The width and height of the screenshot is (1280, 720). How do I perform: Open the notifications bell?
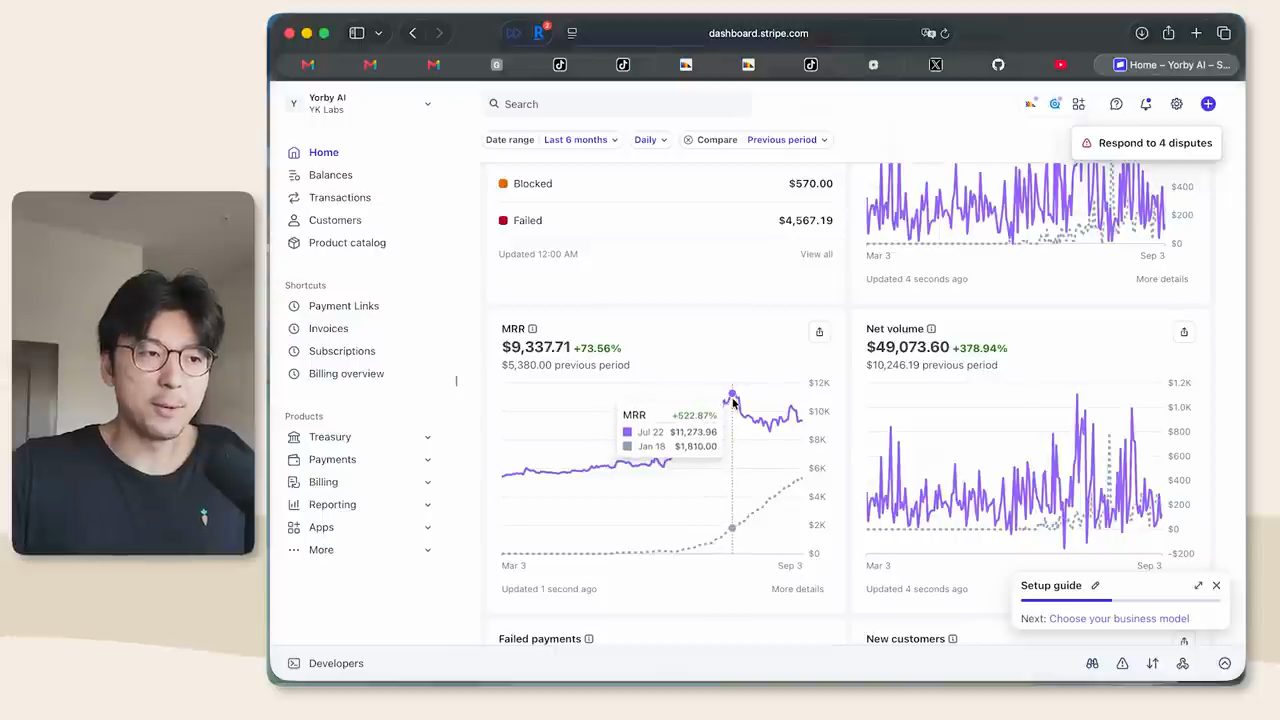[x=1146, y=104]
